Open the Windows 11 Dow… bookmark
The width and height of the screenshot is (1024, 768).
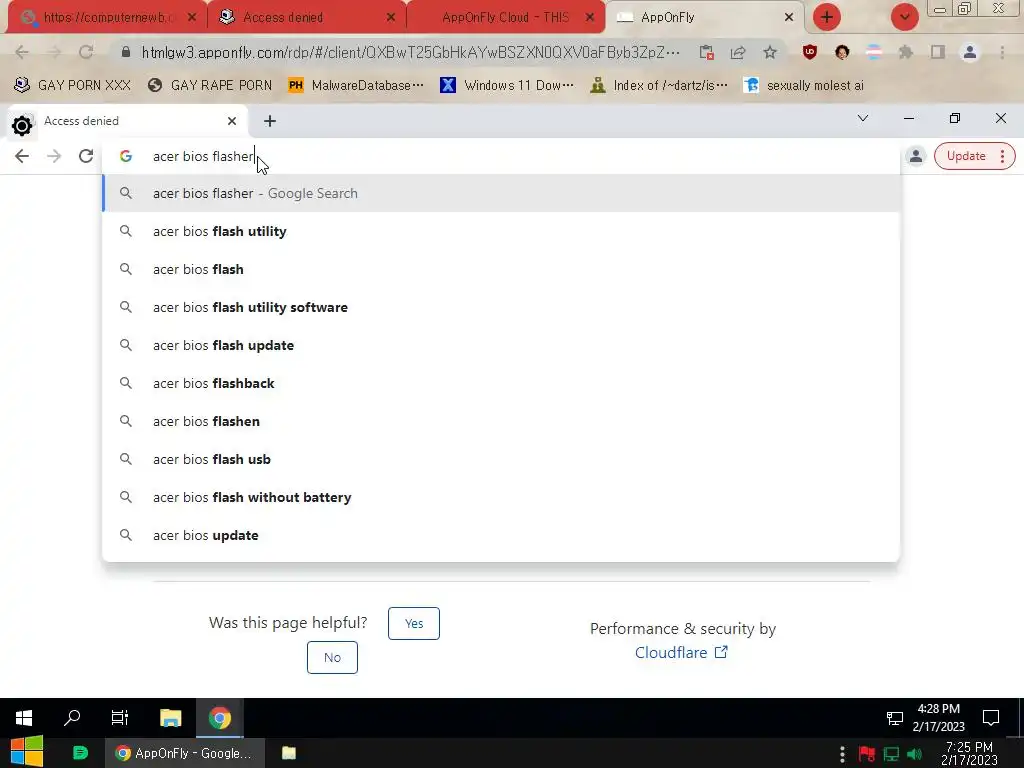pos(507,85)
